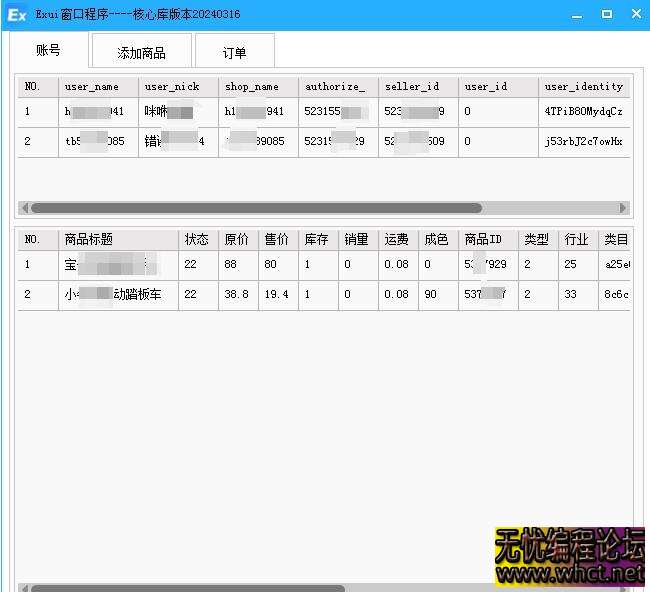650x592 pixels.
Task: Click the accounts table horizontal scrollbar thumb
Action: pos(255,208)
